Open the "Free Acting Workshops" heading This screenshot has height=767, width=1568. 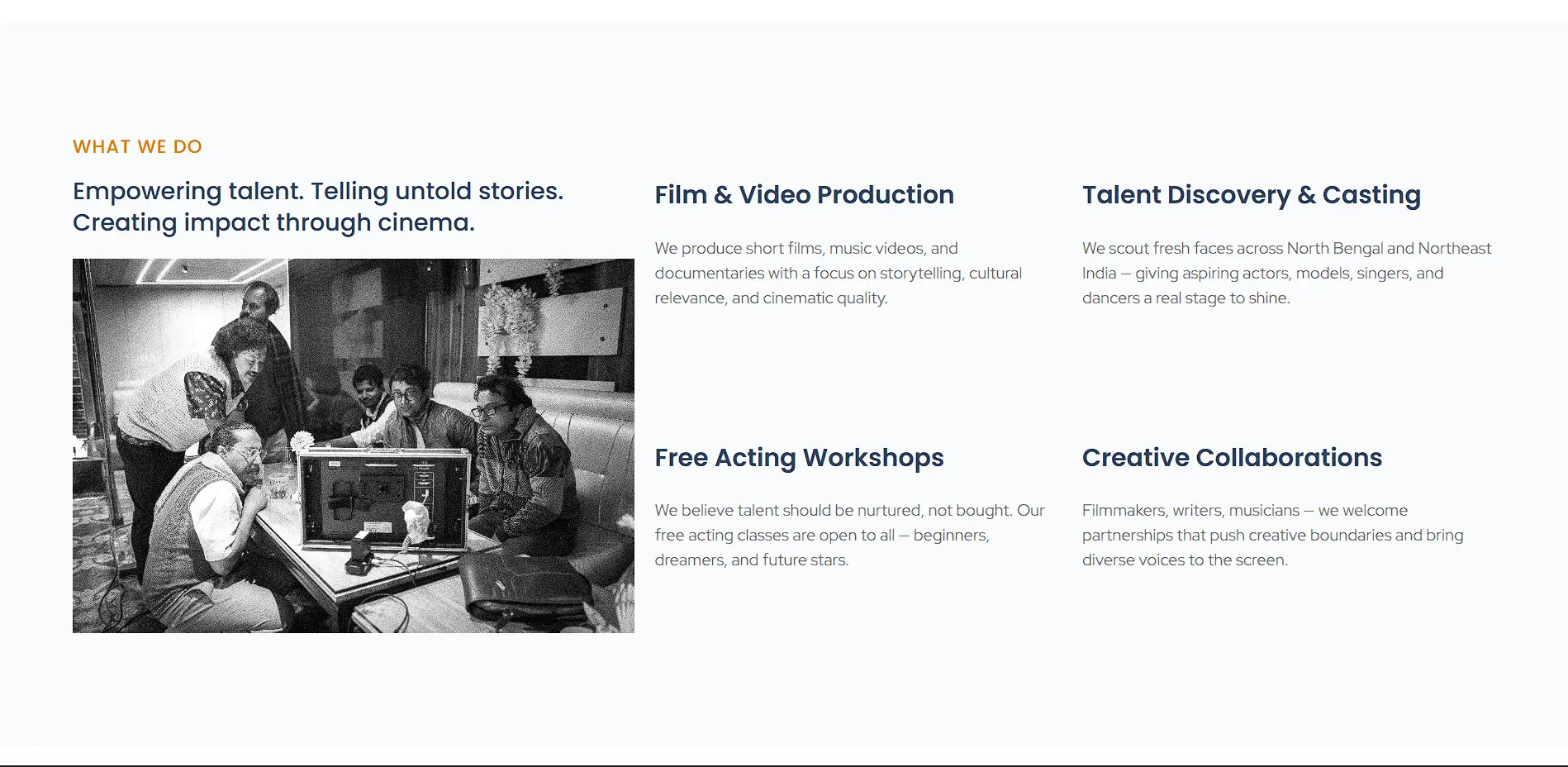799,458
